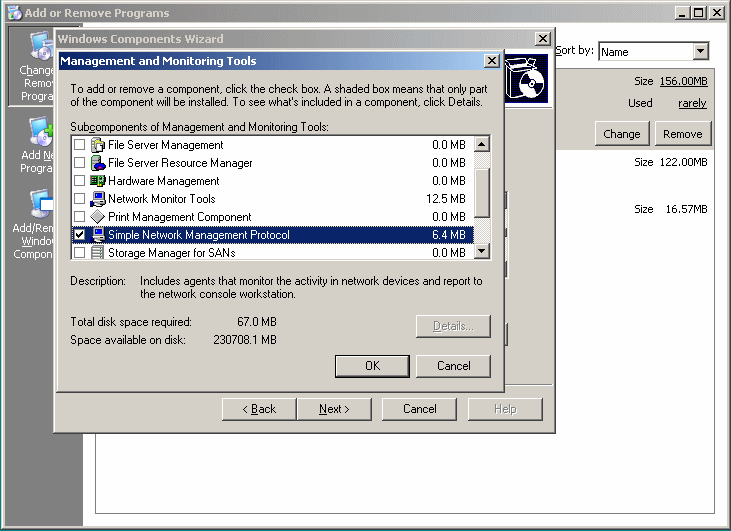Enable the Network Monitor Tools checkbox
This screenshot has width=731, height=531.
coord(80,199)
